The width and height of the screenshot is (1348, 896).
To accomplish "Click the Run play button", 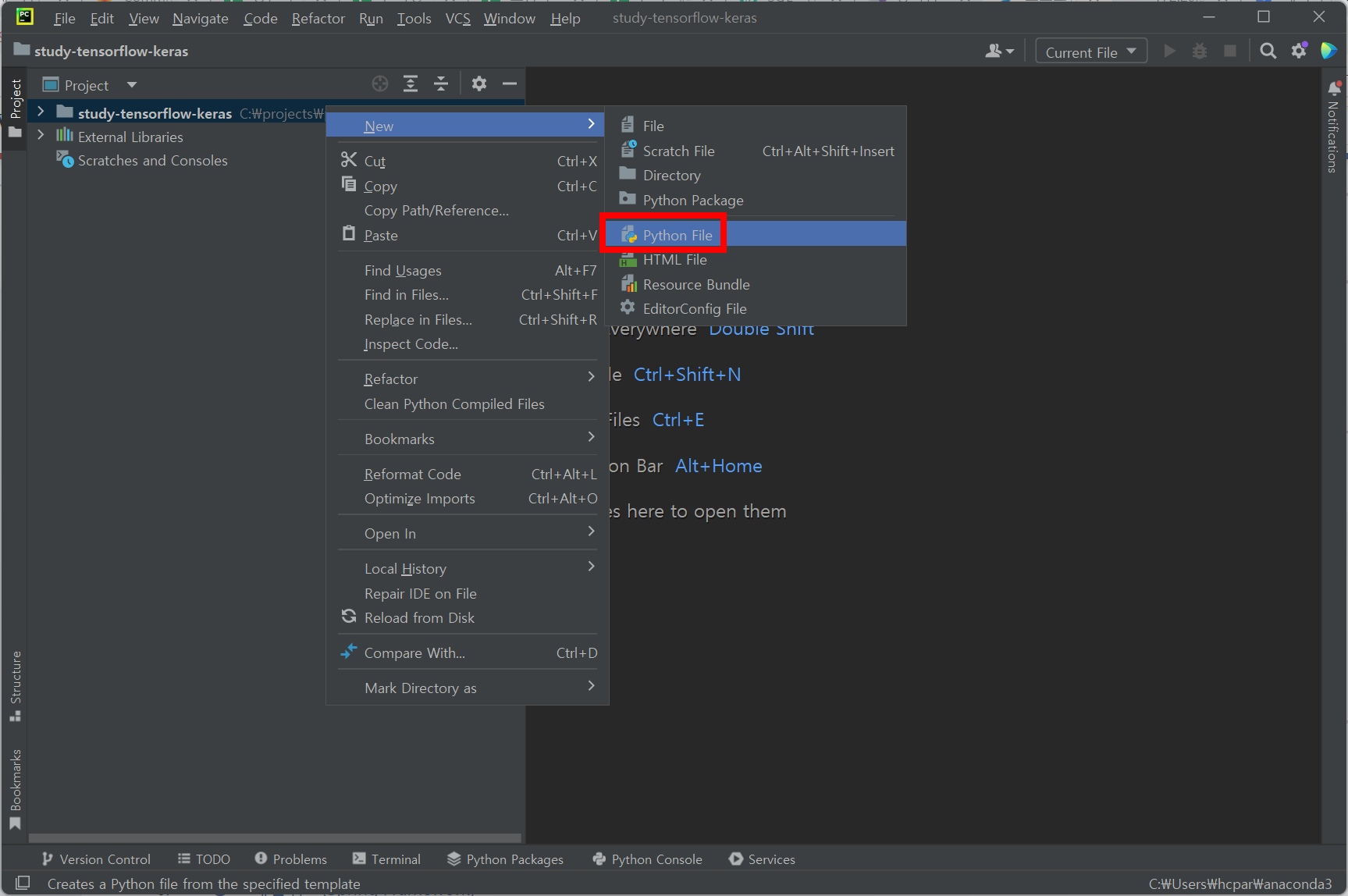I will (x=1169, y=52).
